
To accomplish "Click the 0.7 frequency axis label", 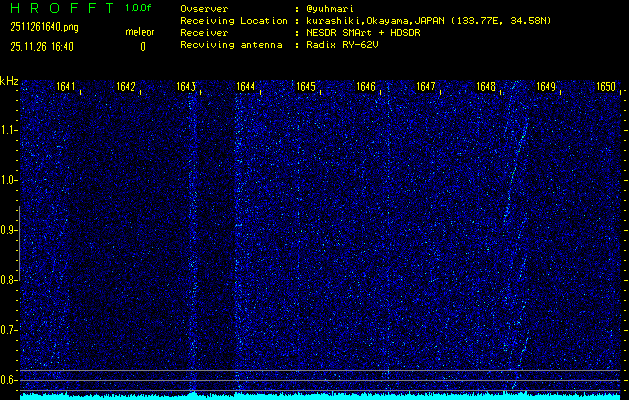I will (7, 330).
